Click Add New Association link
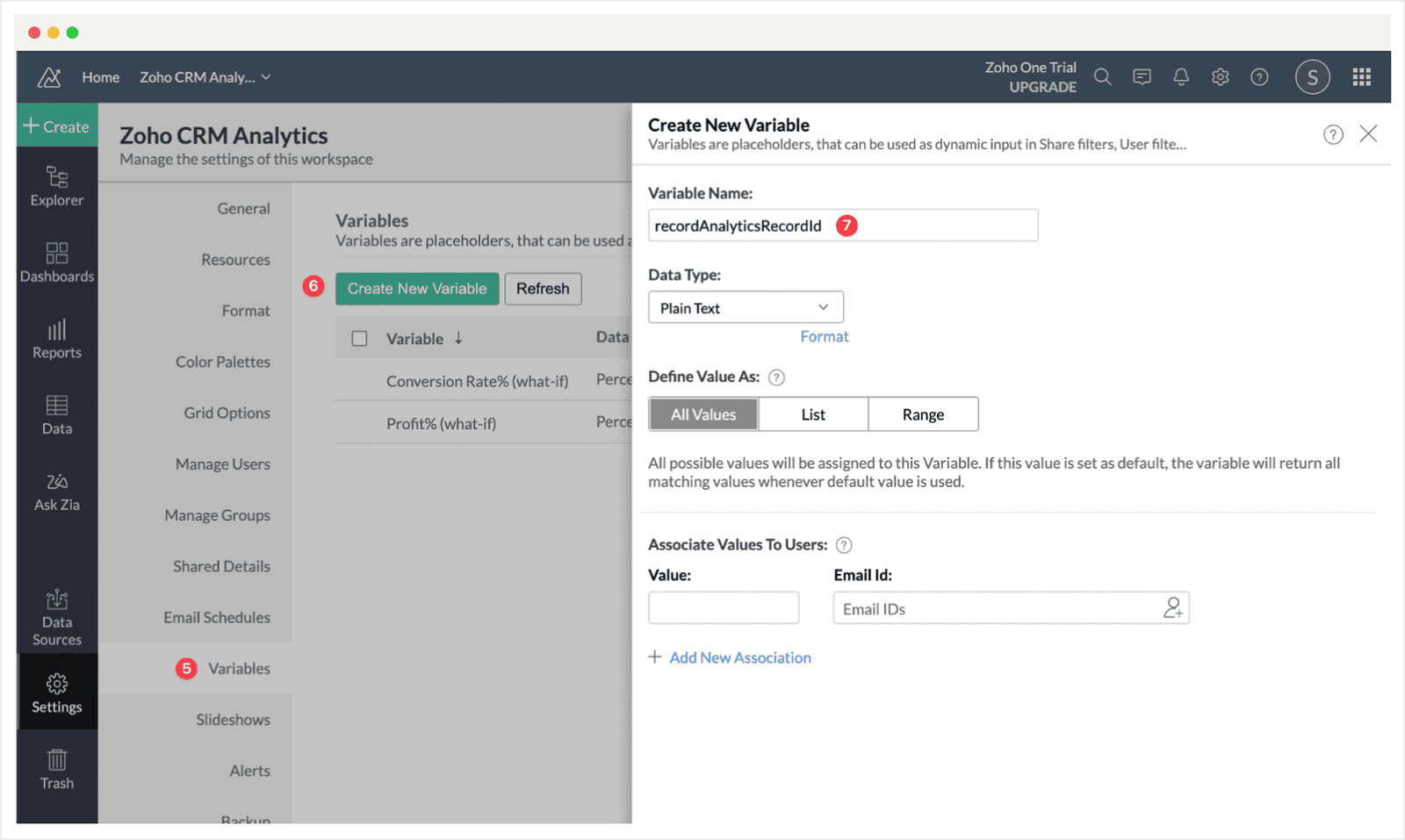Image resolution: width=1405 pixels, height=840 pixels. (740, 657)
